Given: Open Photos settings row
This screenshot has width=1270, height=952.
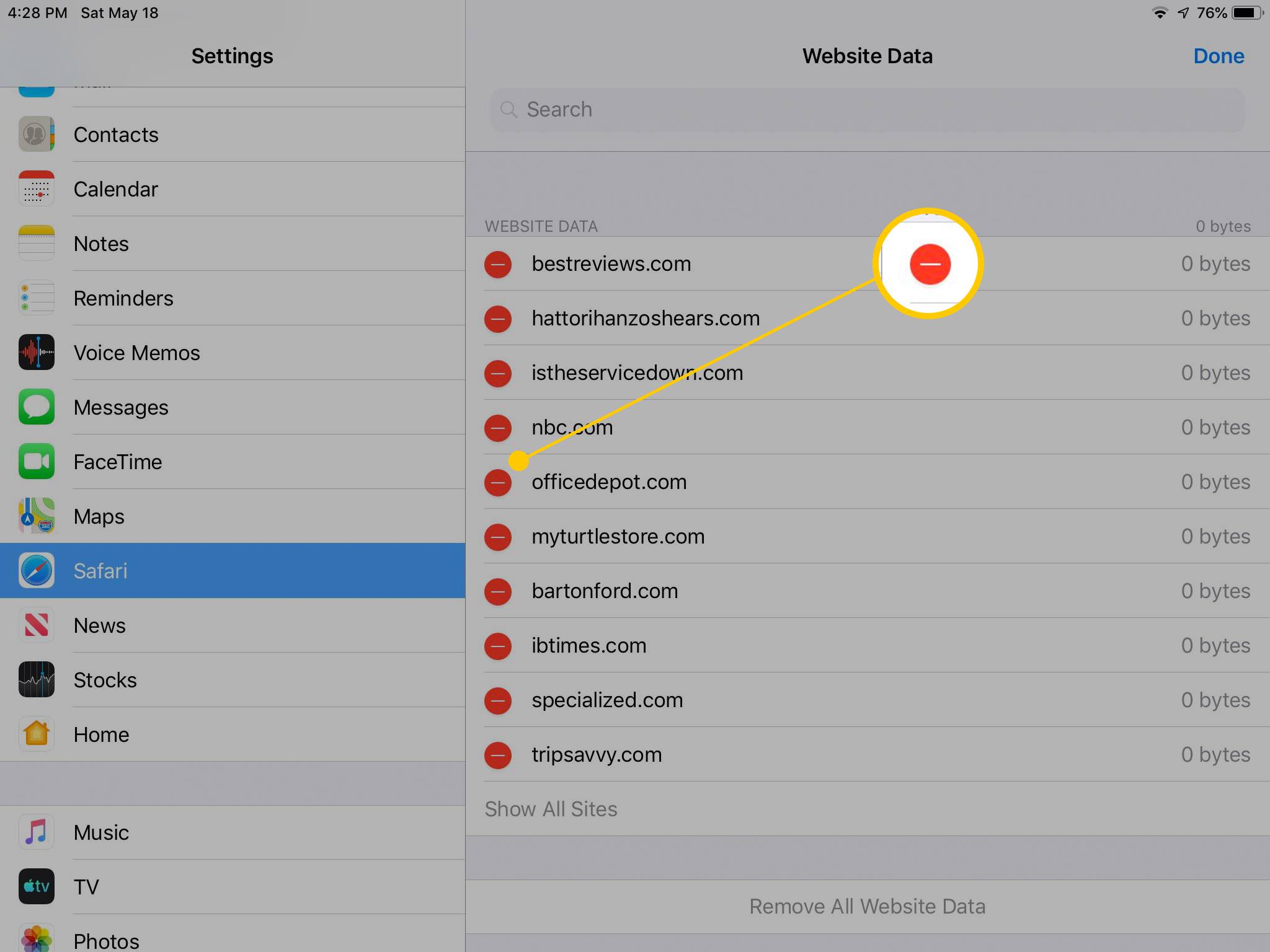Looking at the screenshot, I should tap(233, 933).
